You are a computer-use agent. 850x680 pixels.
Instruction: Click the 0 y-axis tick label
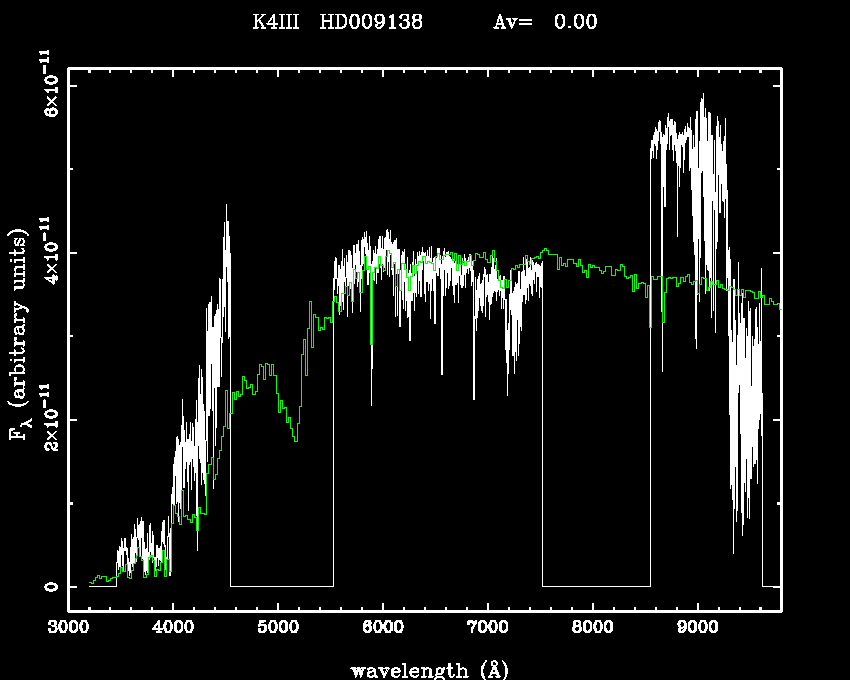point(48,586)
